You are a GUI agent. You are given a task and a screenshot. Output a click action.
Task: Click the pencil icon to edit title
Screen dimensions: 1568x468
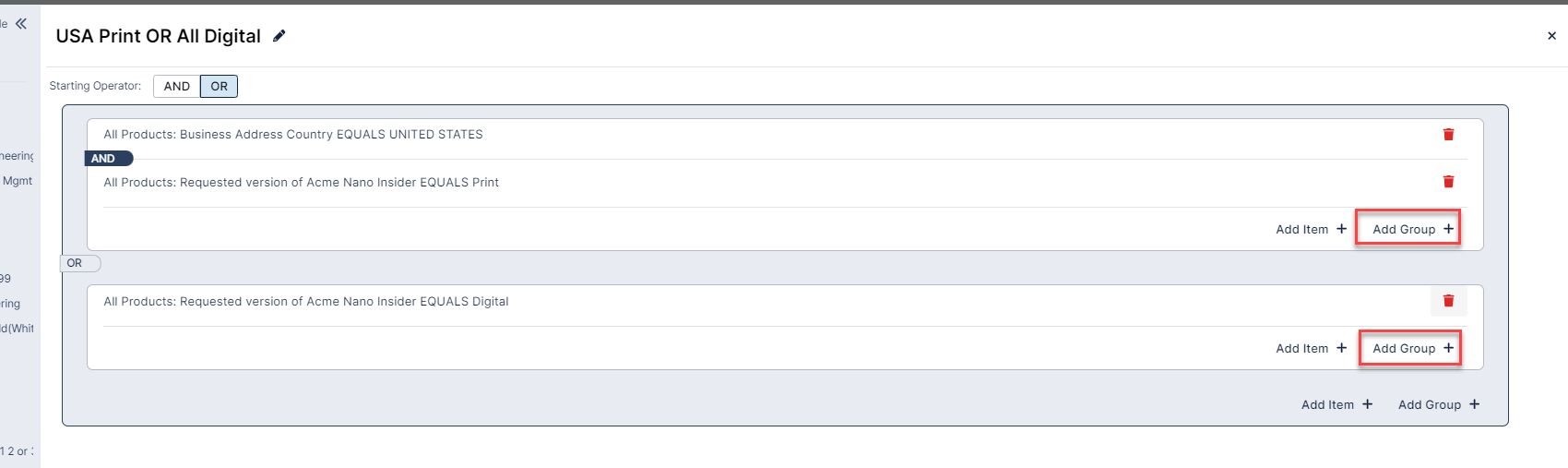[x=279, y=36]
